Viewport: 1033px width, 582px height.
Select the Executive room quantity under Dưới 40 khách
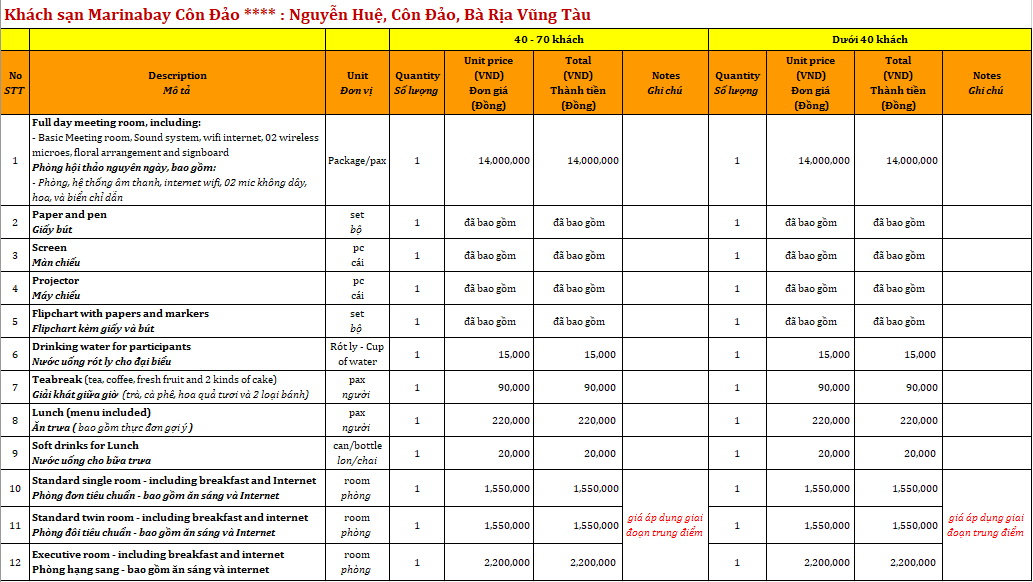pos(737,562)
